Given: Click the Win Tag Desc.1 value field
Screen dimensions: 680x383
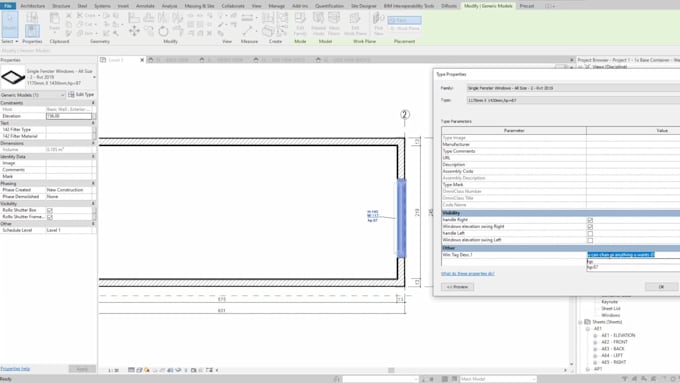Looking at the screenshot, I should point(633,255).
